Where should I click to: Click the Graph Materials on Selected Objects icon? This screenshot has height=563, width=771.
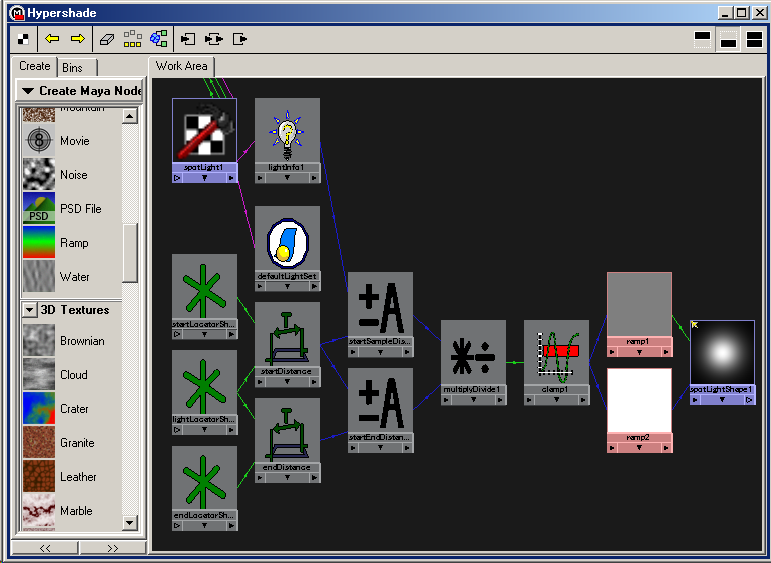coord(158,38)
